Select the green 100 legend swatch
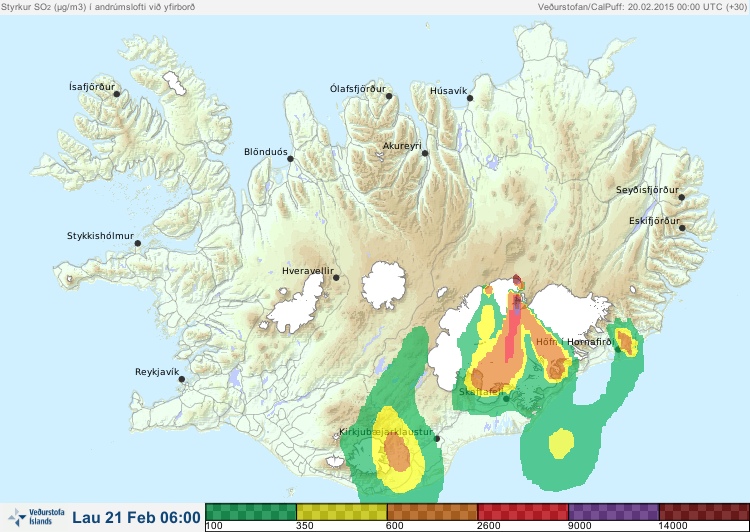Viewport: 750px width, 532px height. click(251, 512)
